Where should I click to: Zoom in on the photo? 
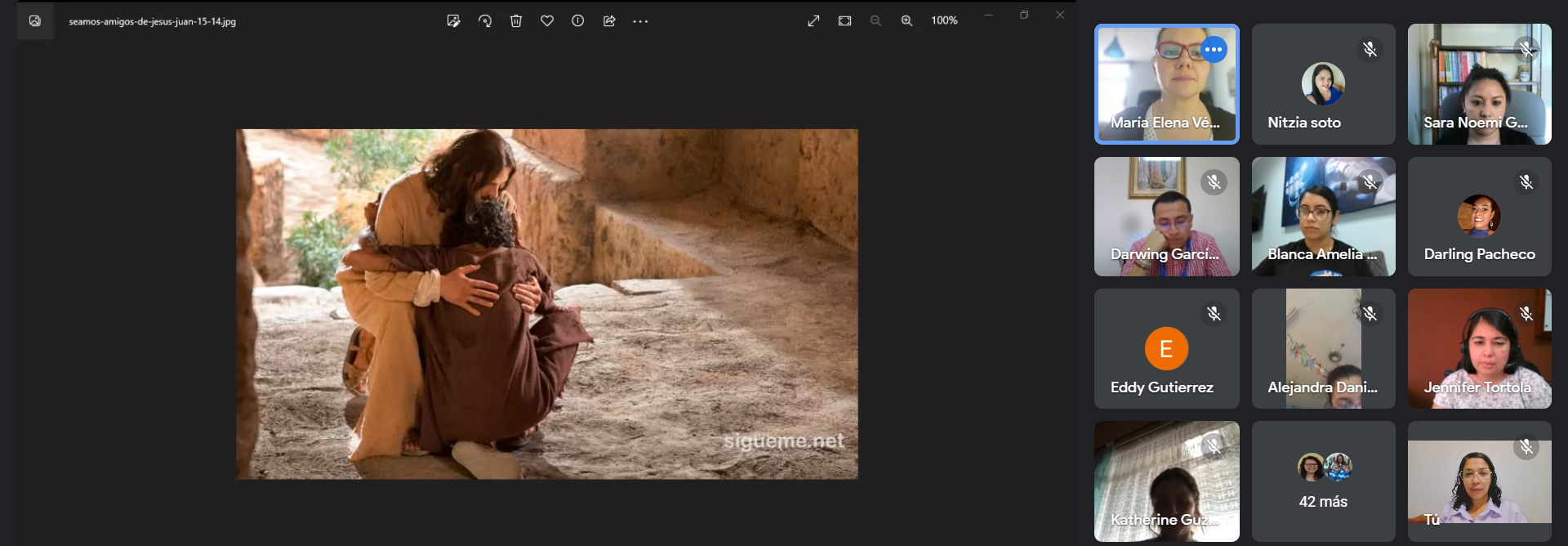click(x=906, y=21)
